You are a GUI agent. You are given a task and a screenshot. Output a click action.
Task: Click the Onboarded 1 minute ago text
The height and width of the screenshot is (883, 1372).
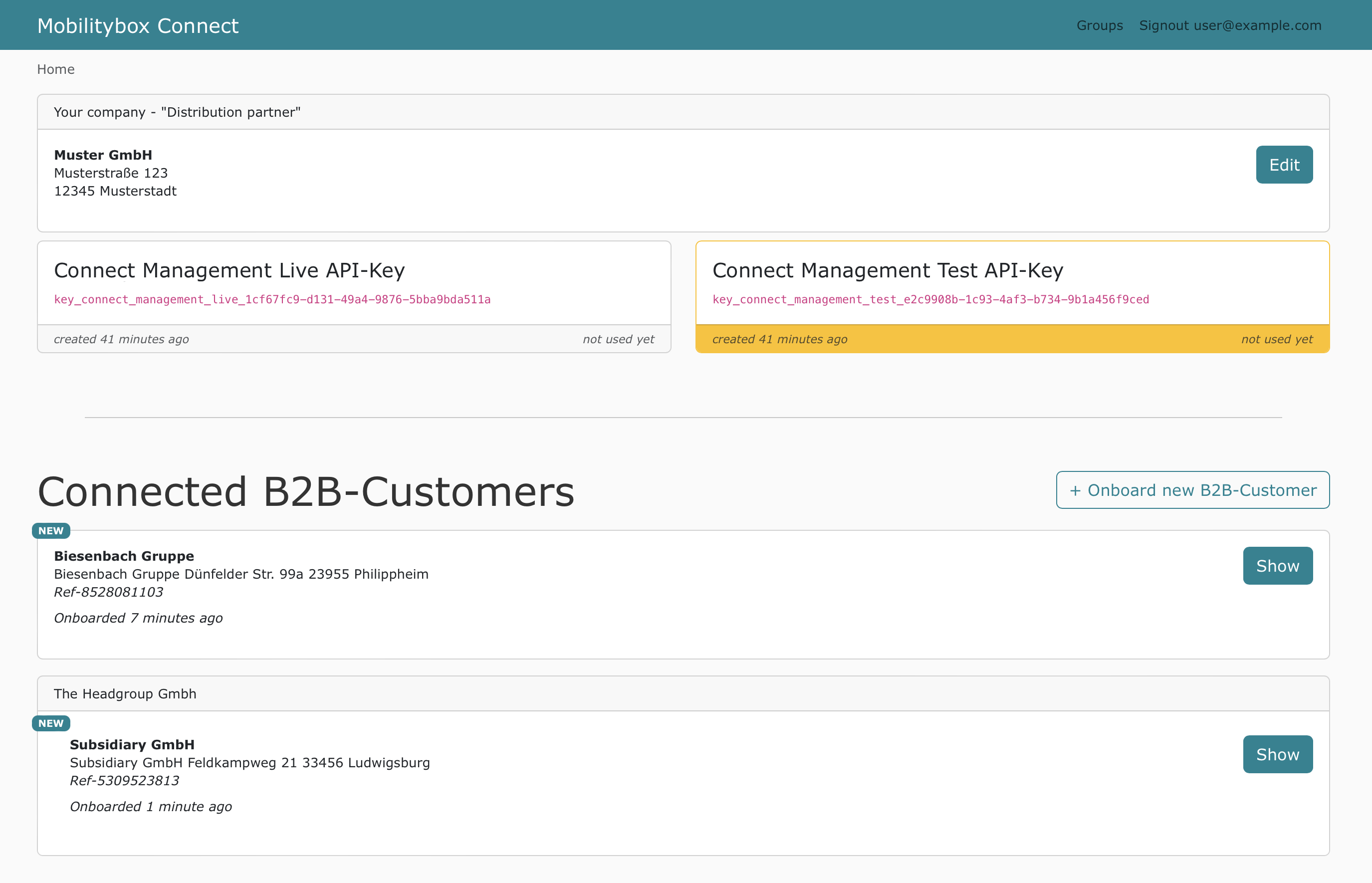[151, 807]
